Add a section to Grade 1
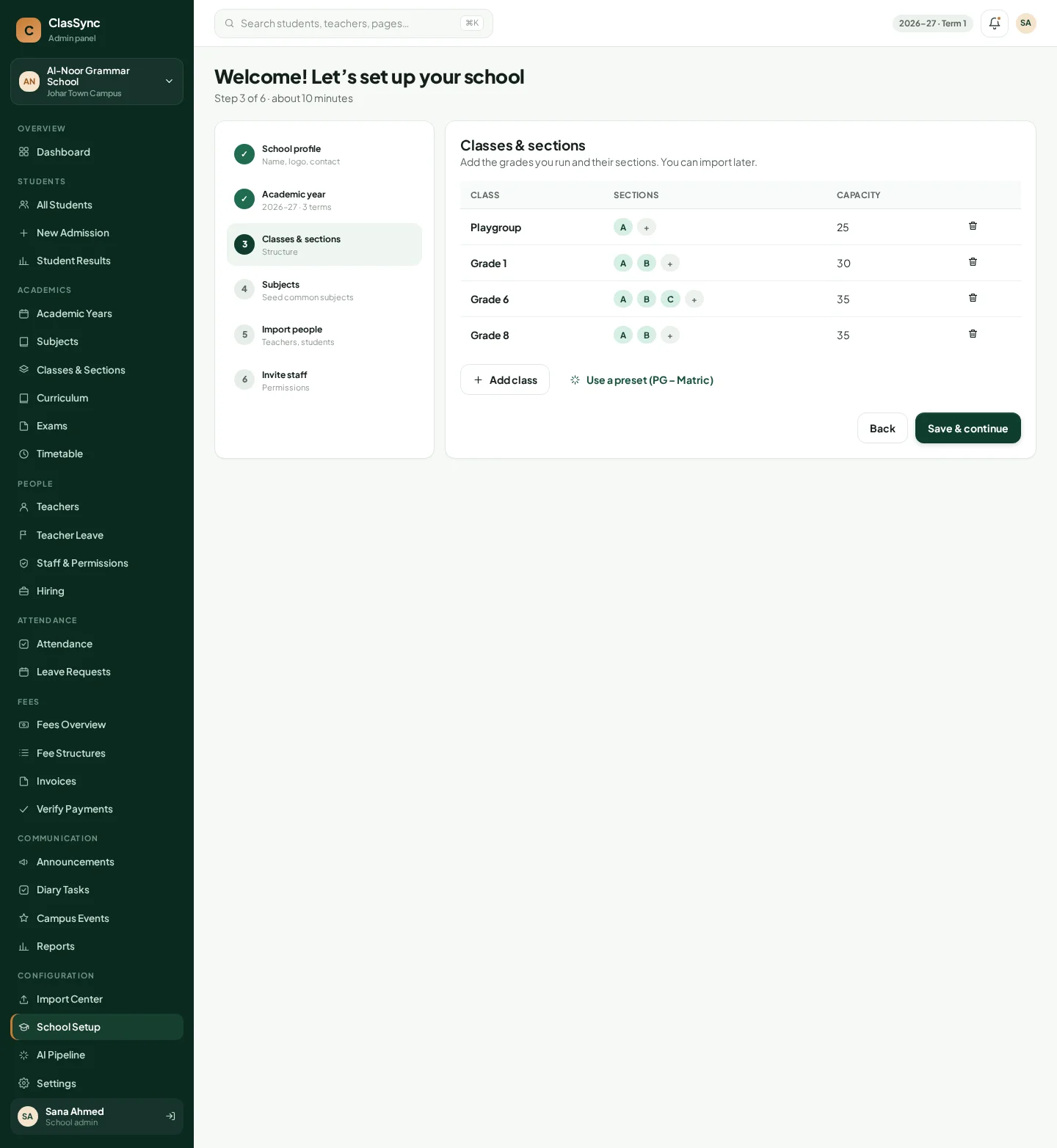Viewport: 1057px width, 1148px height. pos(670,264)
